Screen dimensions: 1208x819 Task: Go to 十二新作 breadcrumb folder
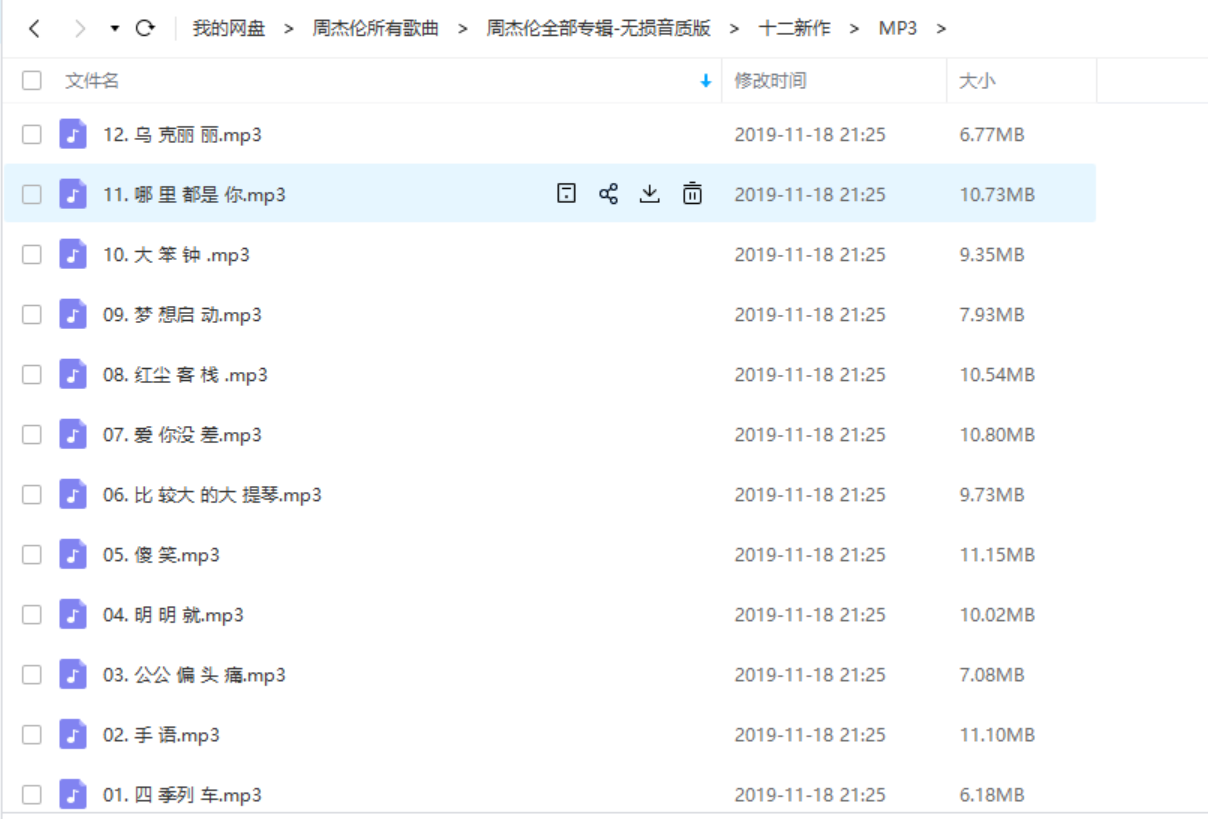click(795, 28)
